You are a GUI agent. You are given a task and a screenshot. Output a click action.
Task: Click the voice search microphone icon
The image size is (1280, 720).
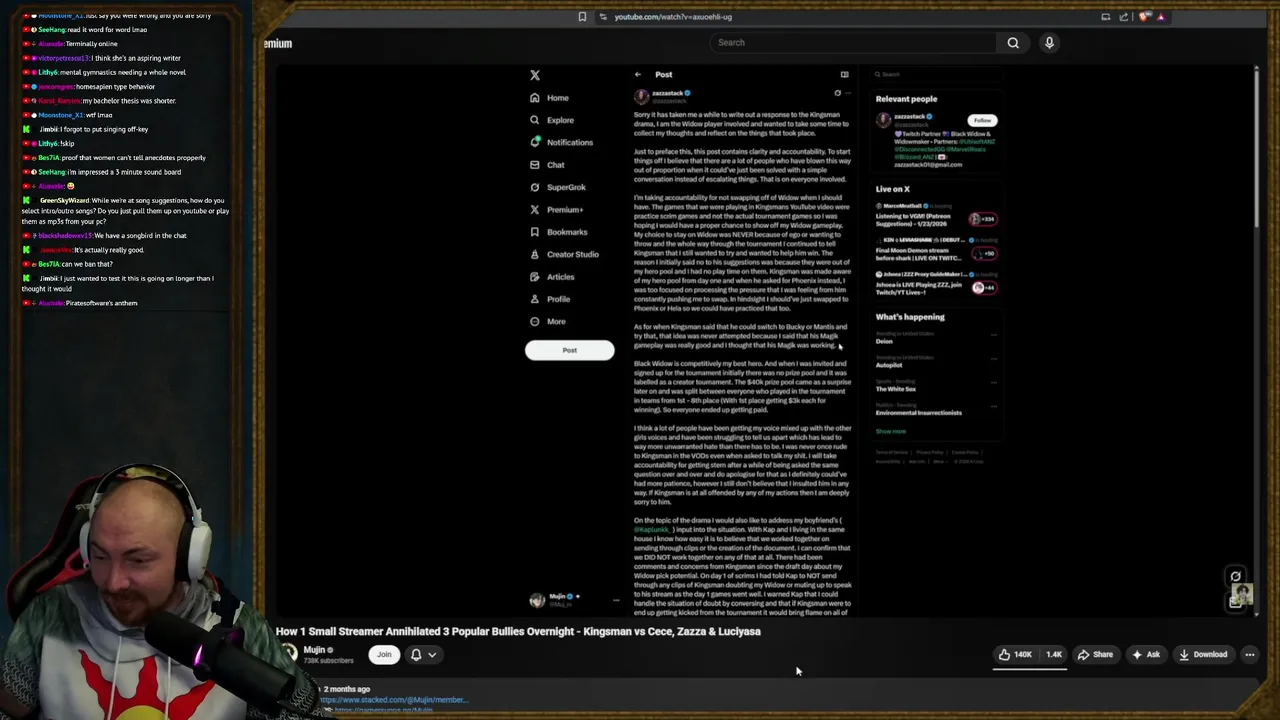(1049, 42)
